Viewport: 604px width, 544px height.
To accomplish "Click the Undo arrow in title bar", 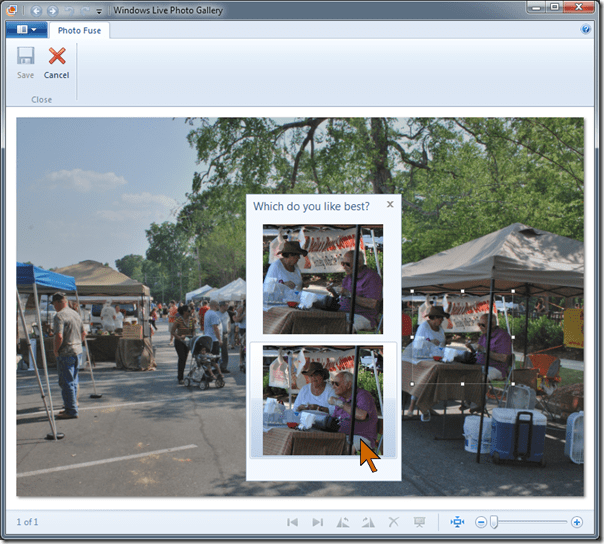I will tap(69, 11).
